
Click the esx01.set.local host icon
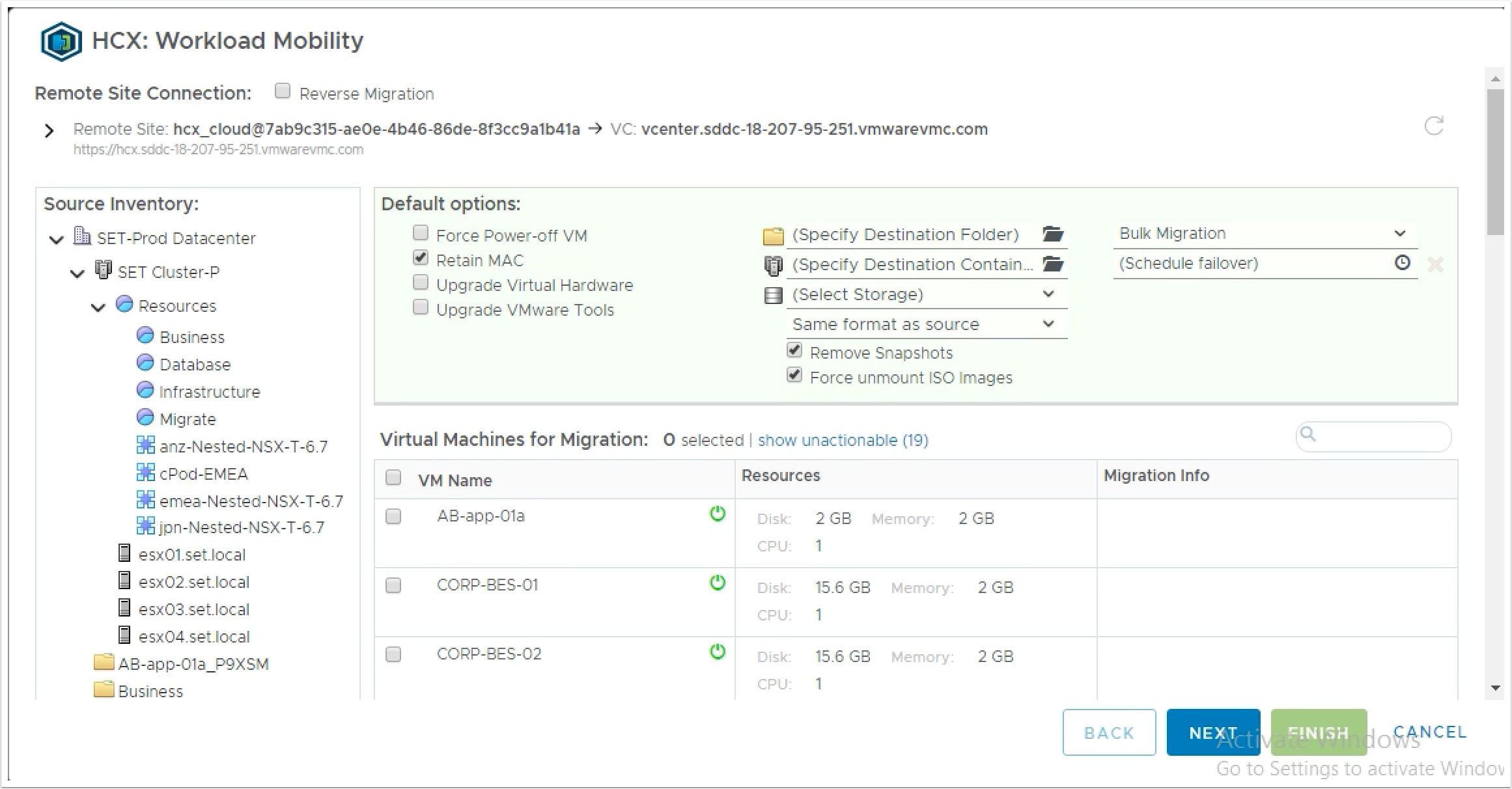point(124,553)
